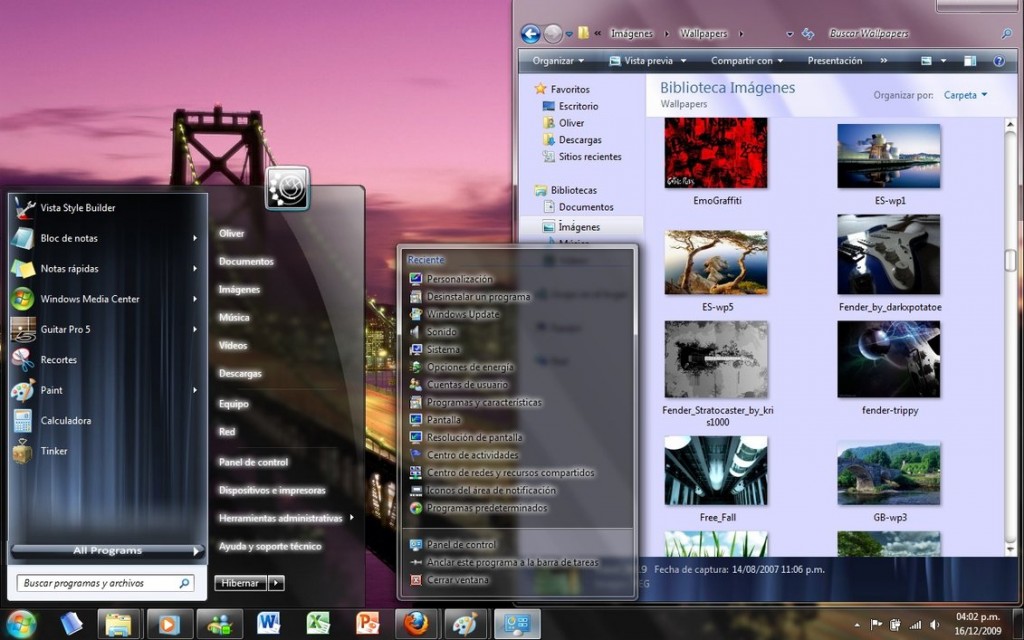Click the Explorer vertical scrollbar thumb
1024x640 pixels.
click(x=1010, y=259)
